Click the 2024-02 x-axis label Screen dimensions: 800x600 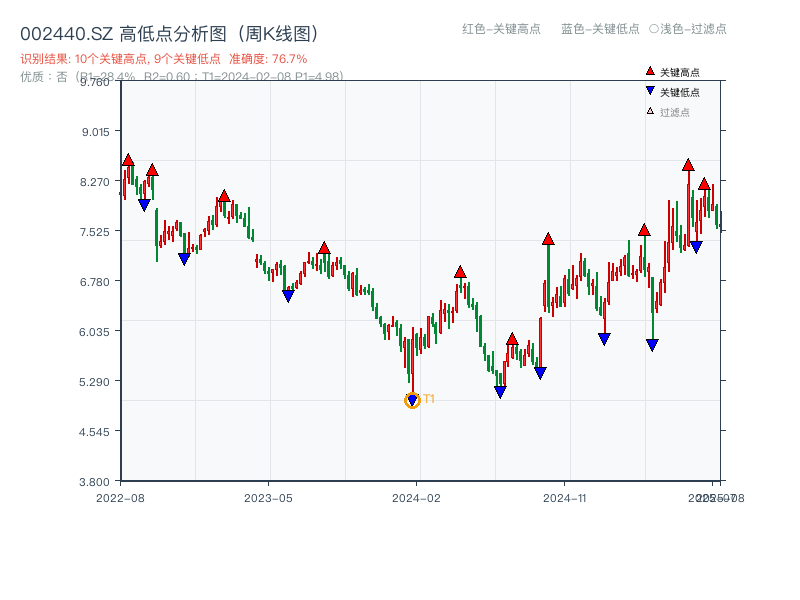click(x=416, y=497)
